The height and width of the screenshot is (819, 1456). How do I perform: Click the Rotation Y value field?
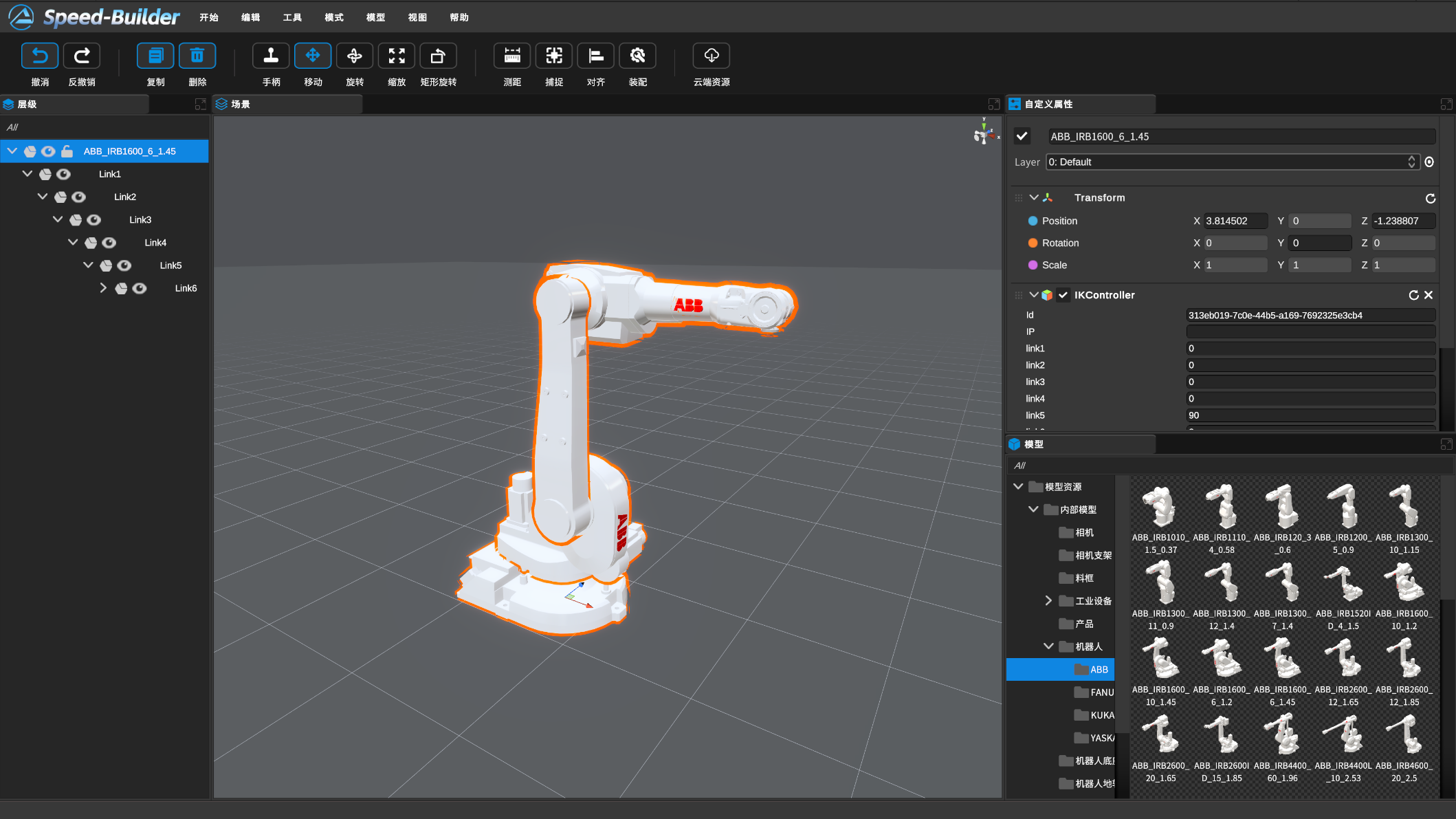tap(1320, 243)
